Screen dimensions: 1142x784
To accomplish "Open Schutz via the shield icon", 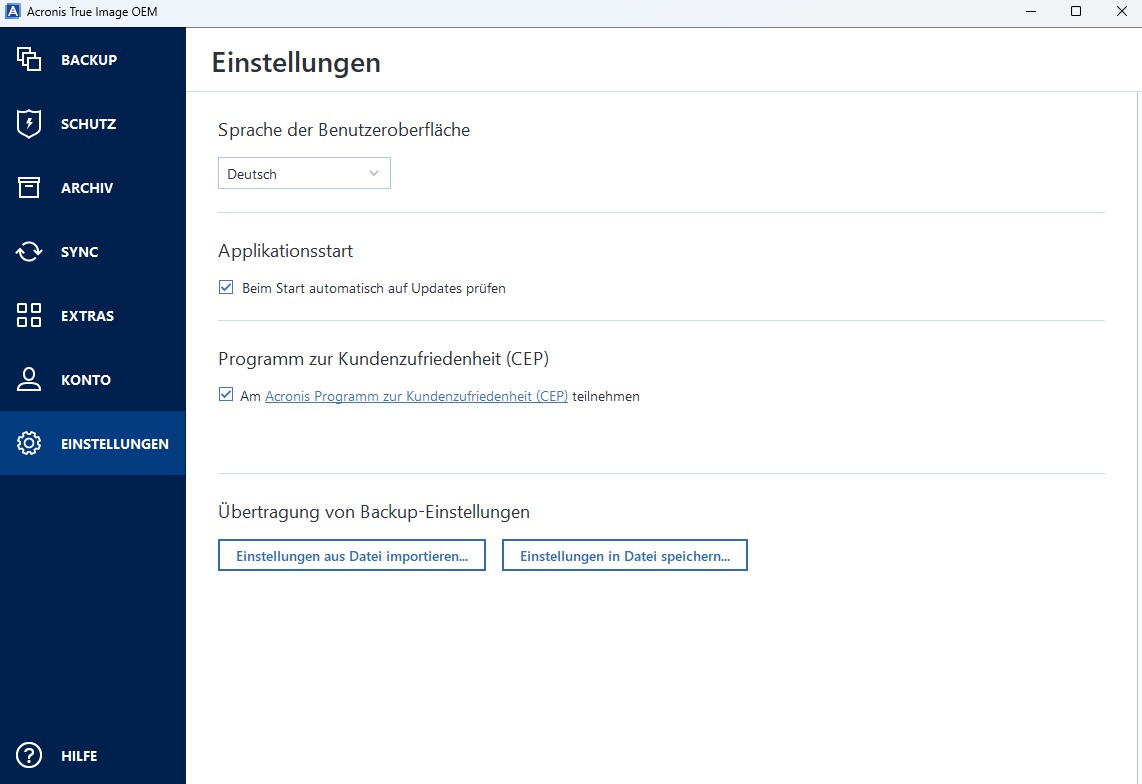I will coord(29,124).
